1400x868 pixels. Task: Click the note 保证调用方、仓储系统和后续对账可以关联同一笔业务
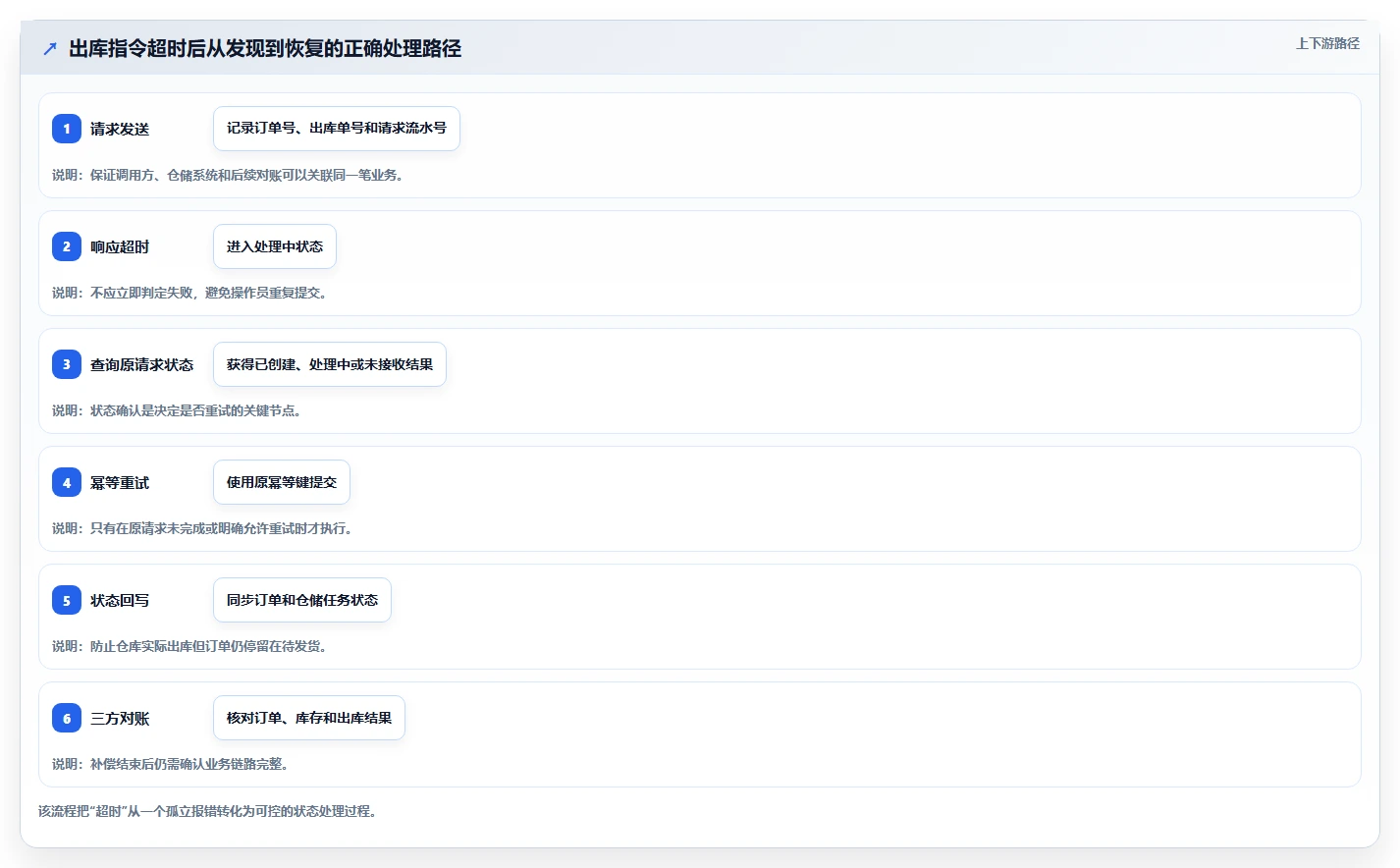tap(228, 175)
